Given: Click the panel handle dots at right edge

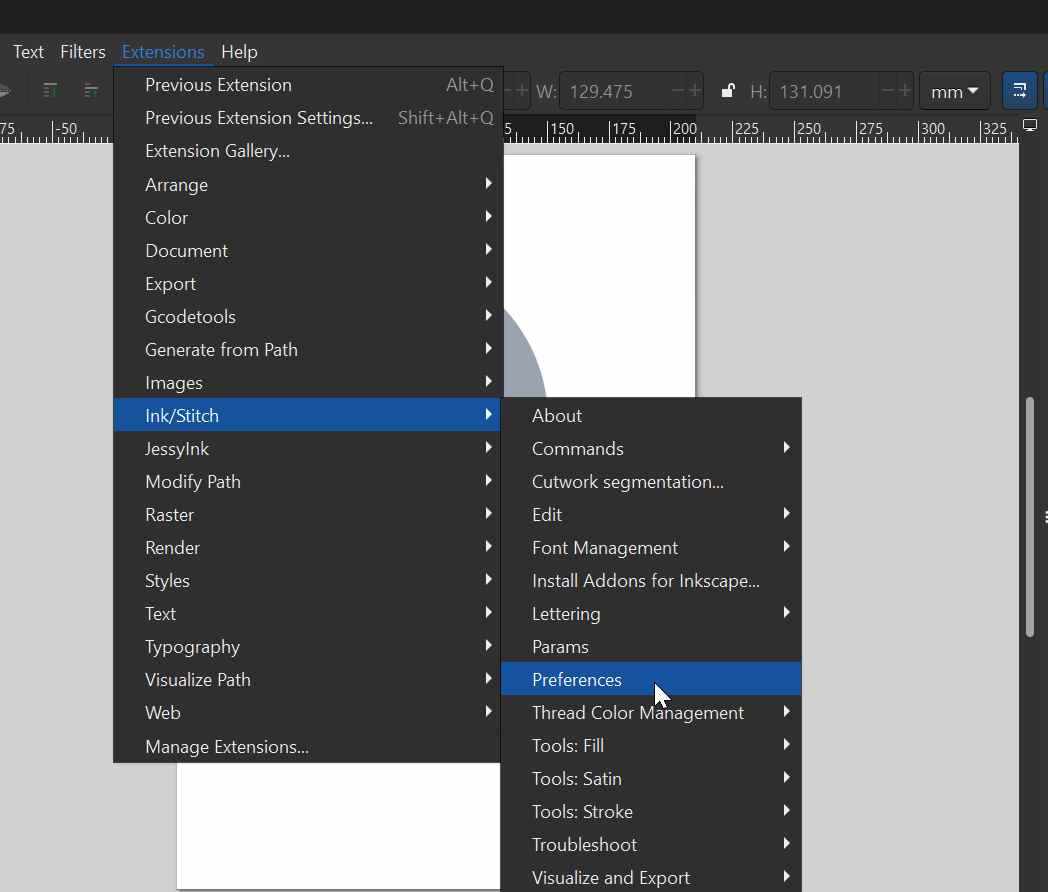Looking at the screenshot, I should click(x=1045, y=517).
